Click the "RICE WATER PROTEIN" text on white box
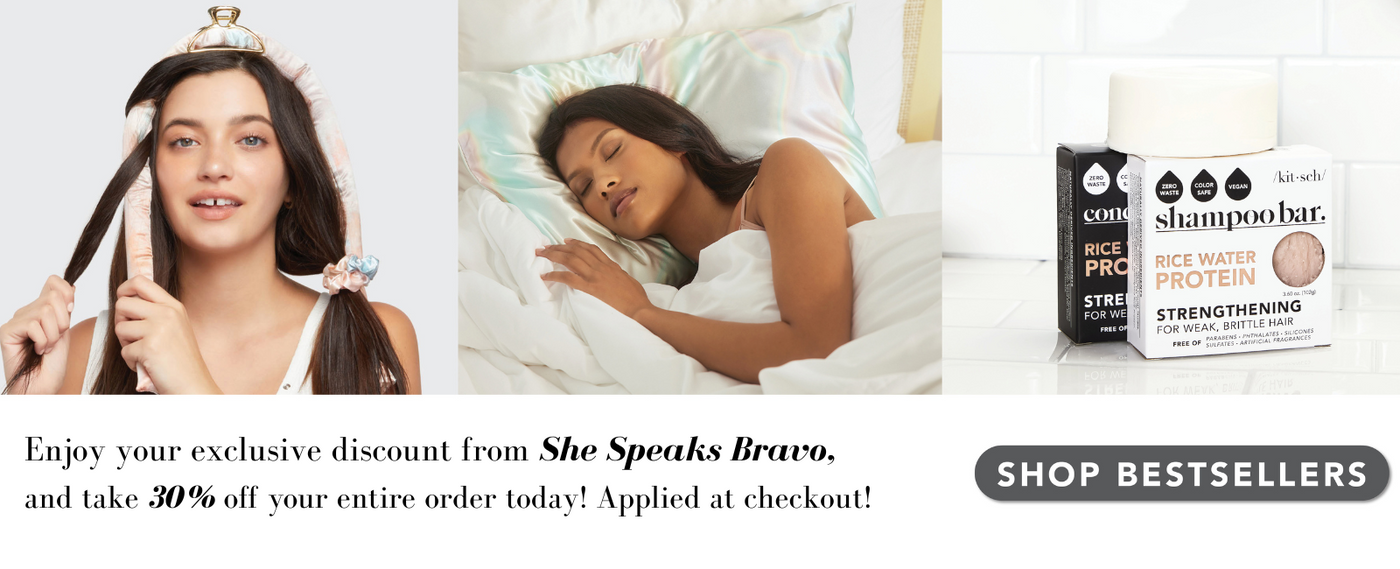This screenshot has width=1400, height=569. (x=1206, y=270)
